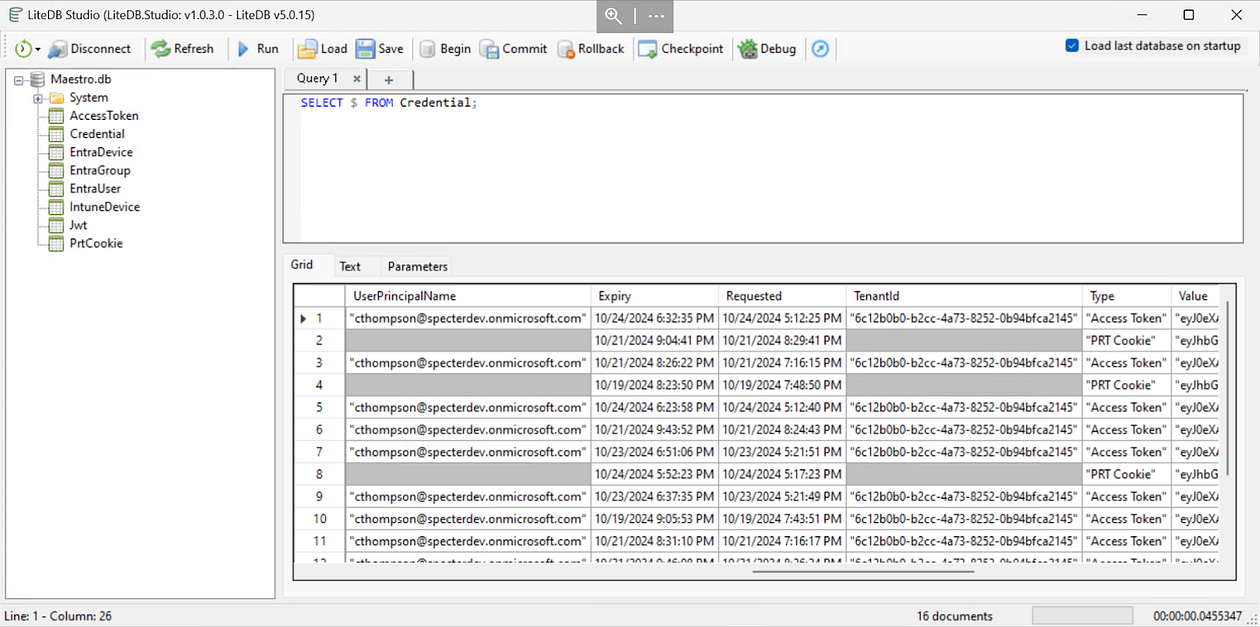Select the Jwt collection
This screenshot has width=1260, height=627.
[x=79, y=225]
